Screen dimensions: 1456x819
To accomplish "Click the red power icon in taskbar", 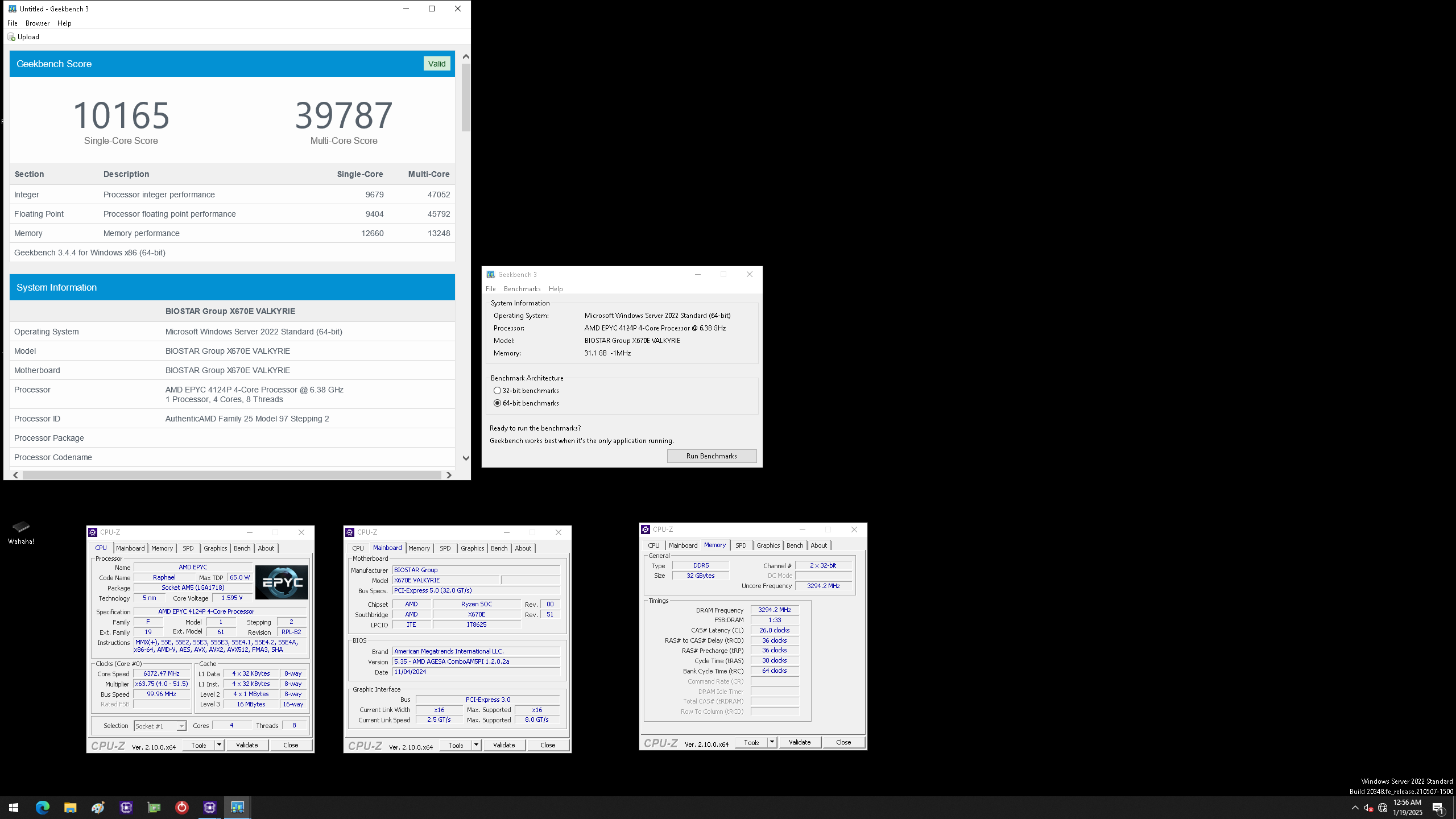I will (x=182, y=808).
